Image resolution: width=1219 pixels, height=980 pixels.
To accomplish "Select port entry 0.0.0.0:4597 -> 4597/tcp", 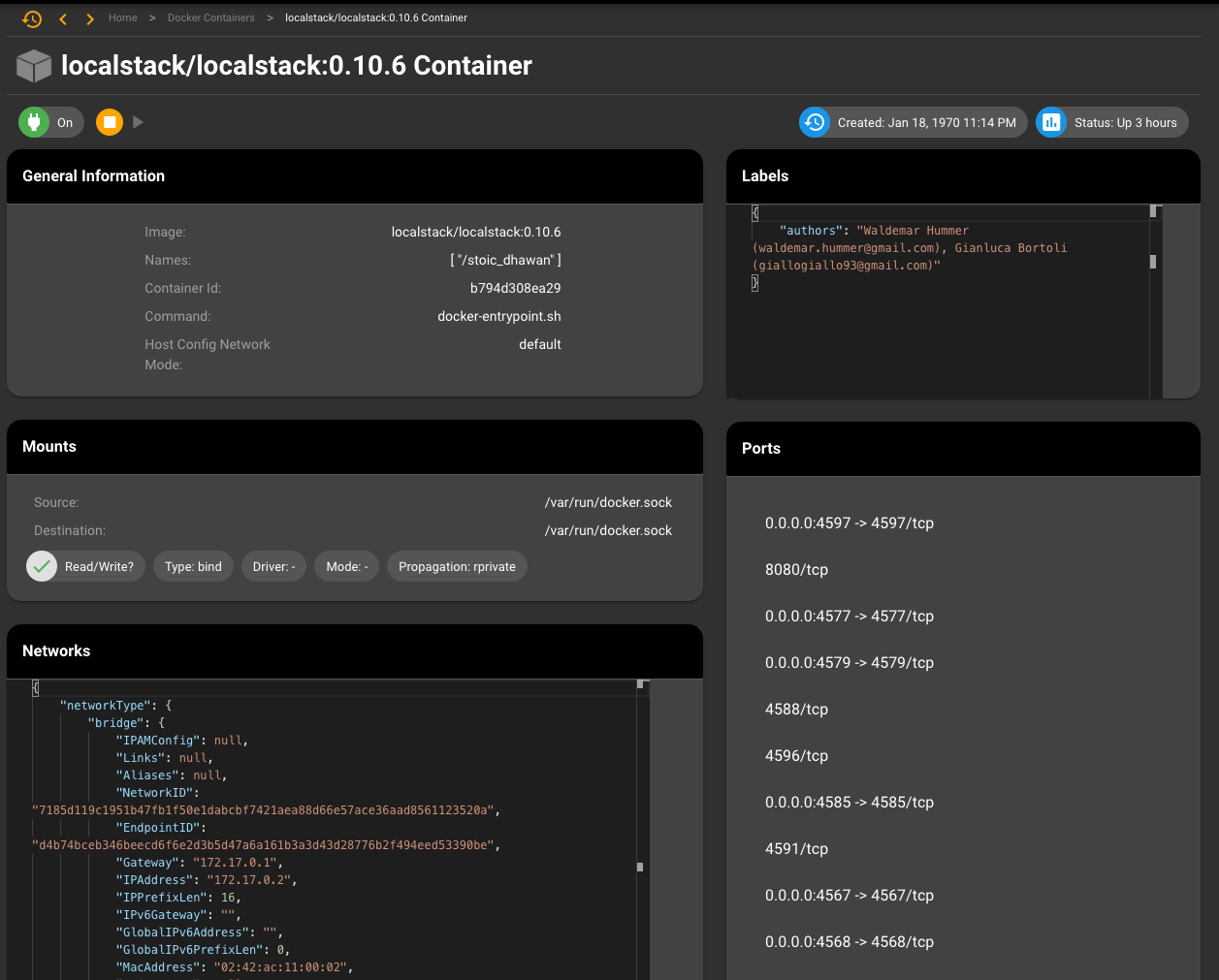I will (850, 523).
